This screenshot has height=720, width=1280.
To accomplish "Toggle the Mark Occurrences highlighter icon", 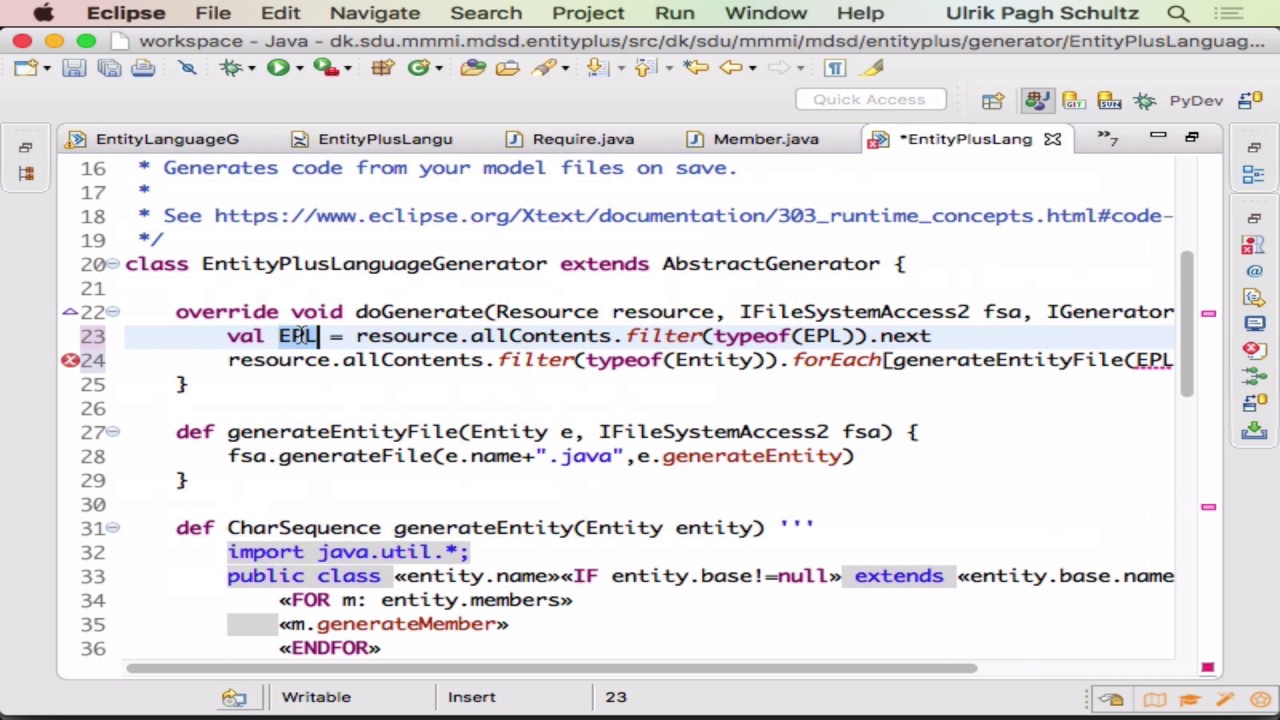I will 872,68.
